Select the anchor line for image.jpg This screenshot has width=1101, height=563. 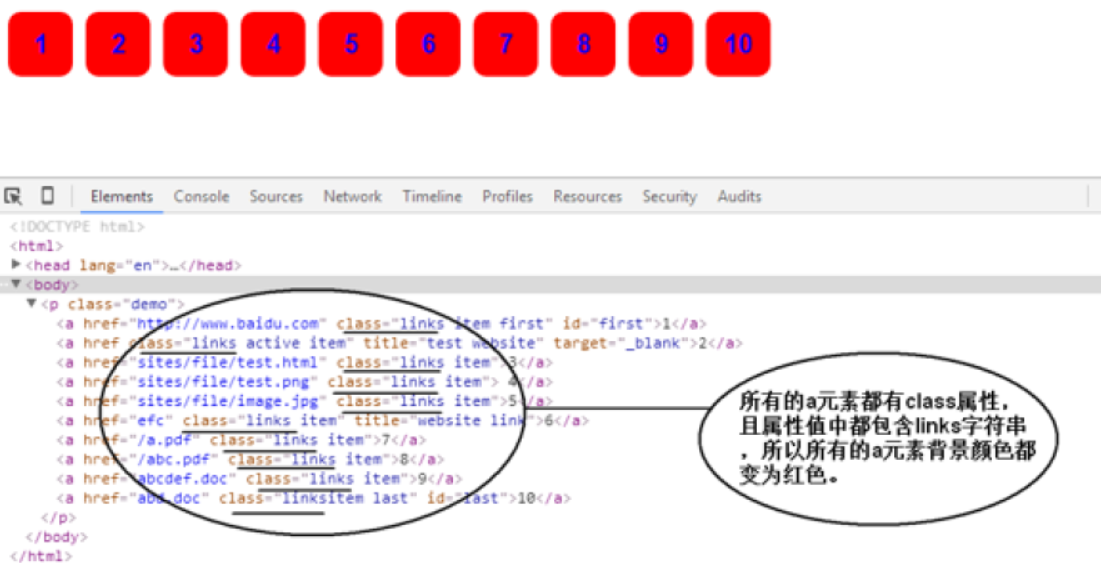click(305, 402)
